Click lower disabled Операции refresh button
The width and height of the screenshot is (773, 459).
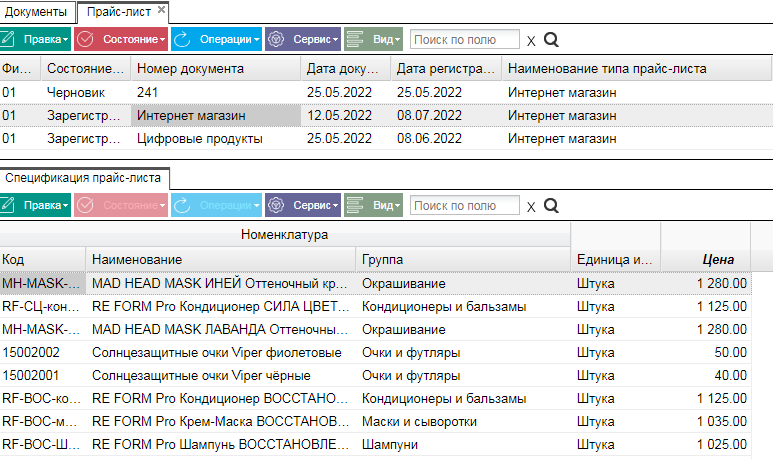click(216, 205)
